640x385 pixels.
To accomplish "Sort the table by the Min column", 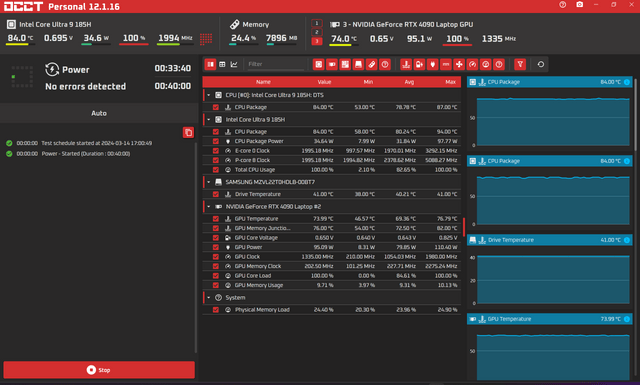I will [x=368, y=82].
